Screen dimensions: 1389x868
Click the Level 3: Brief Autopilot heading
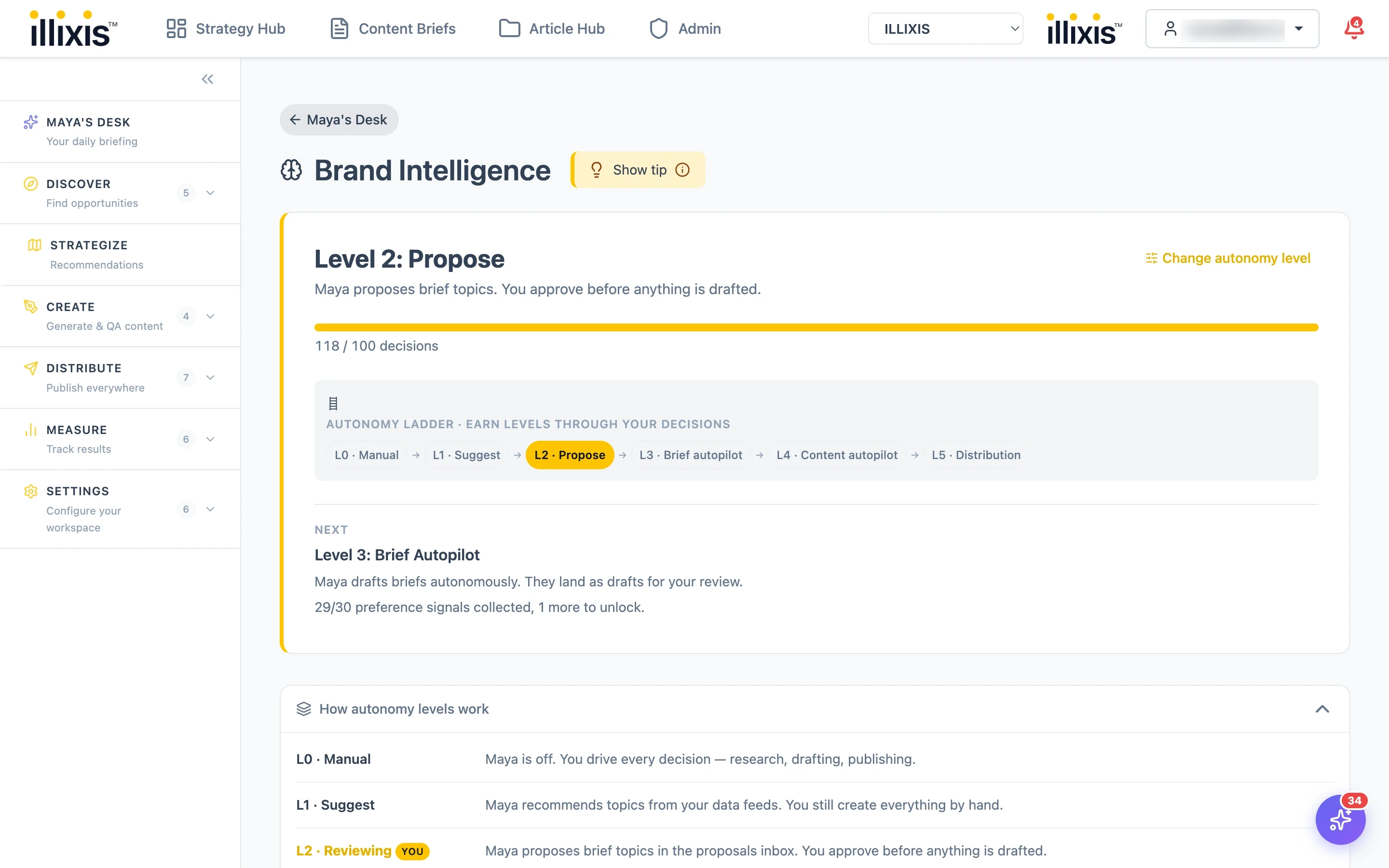click(397, 555)
